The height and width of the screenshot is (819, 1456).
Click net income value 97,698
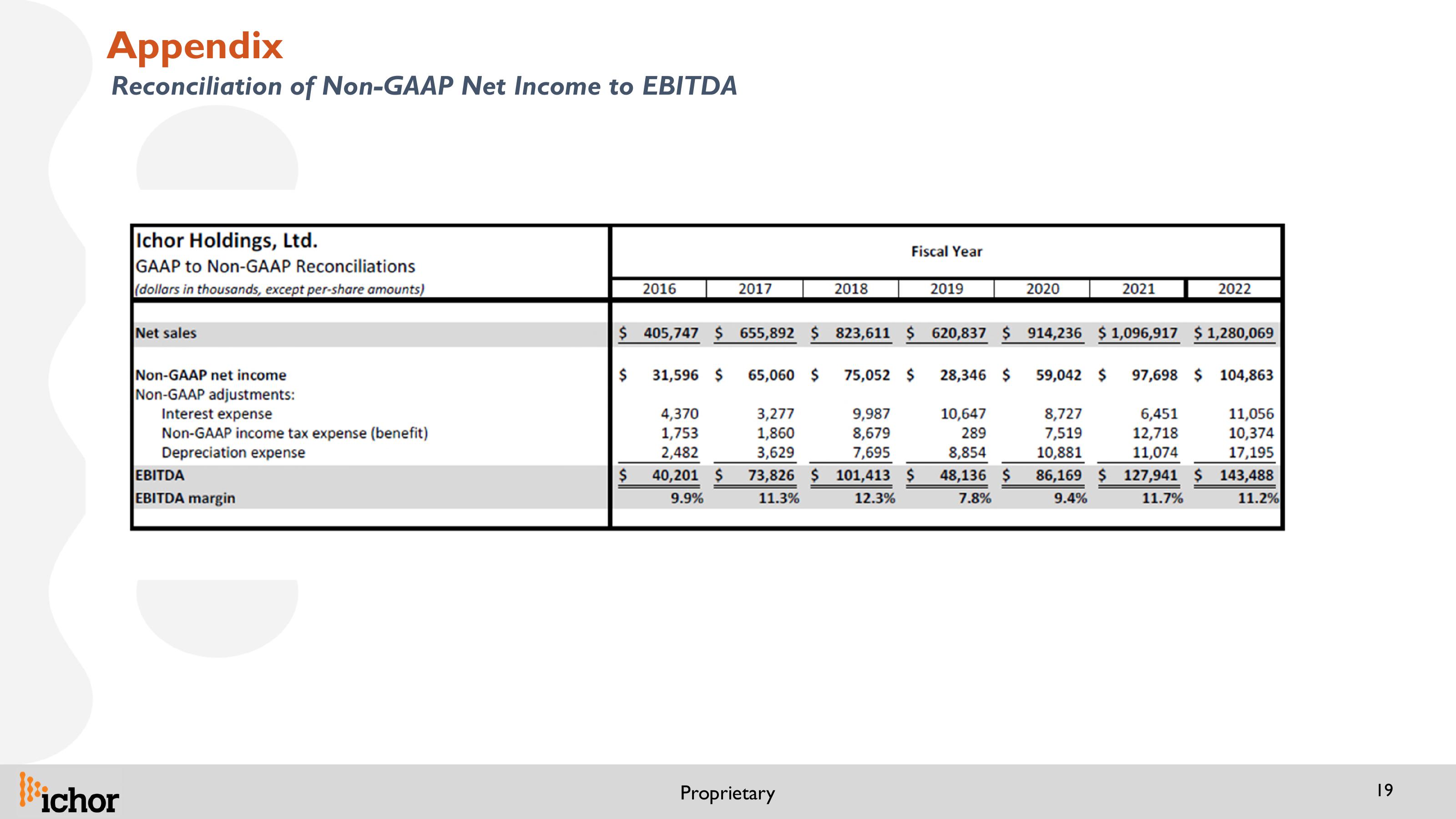tap(1155, 375)
